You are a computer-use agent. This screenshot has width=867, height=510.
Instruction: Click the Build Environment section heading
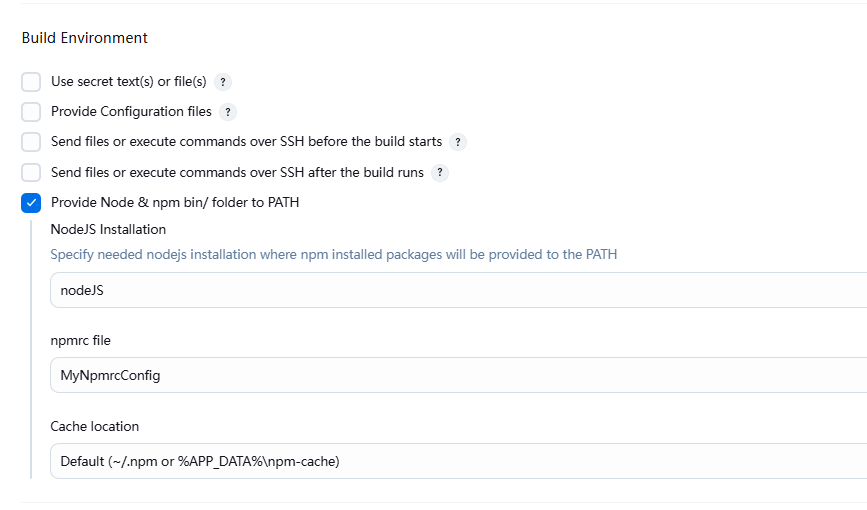tap(84, 38)
